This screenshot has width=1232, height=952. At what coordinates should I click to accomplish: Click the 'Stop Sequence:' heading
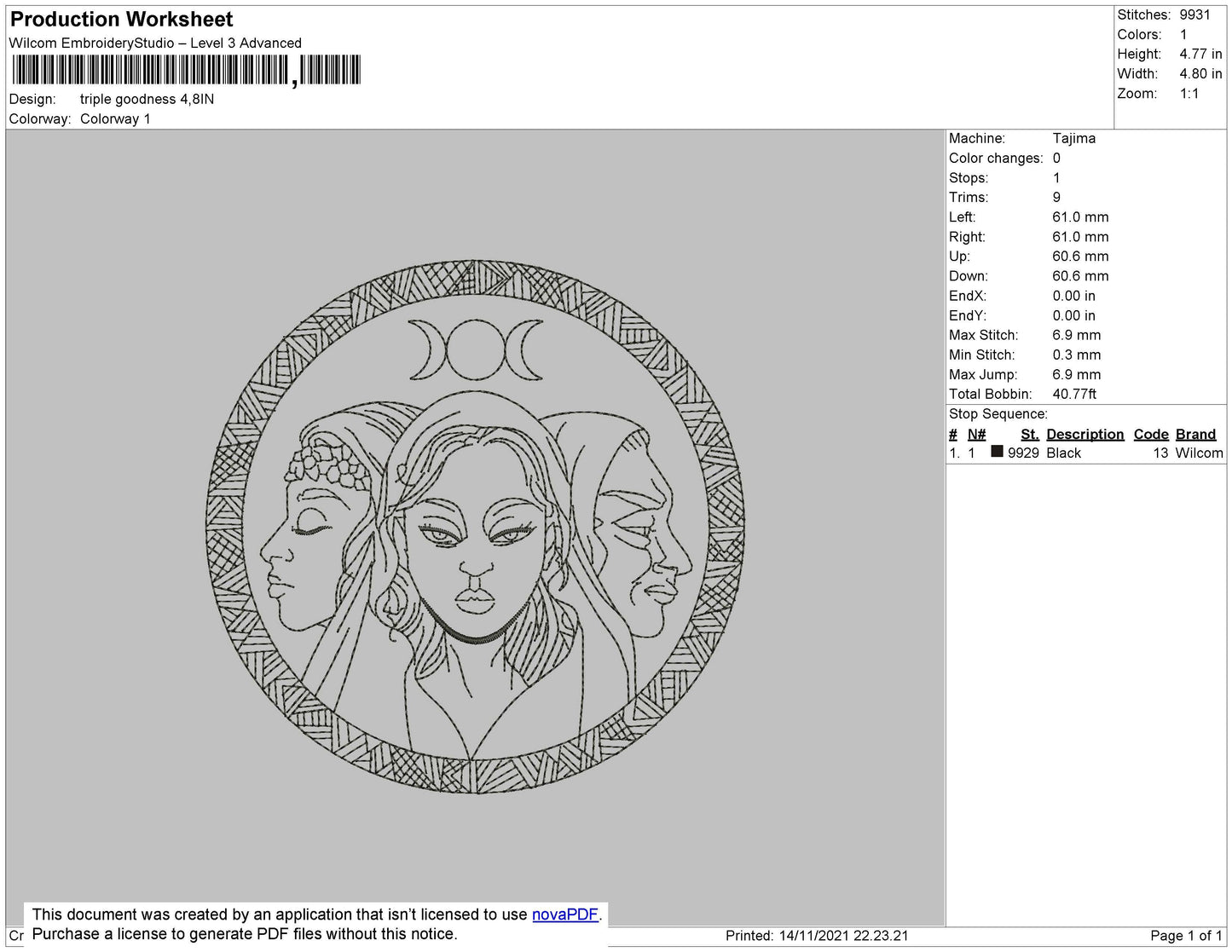(x=998, y=413)
